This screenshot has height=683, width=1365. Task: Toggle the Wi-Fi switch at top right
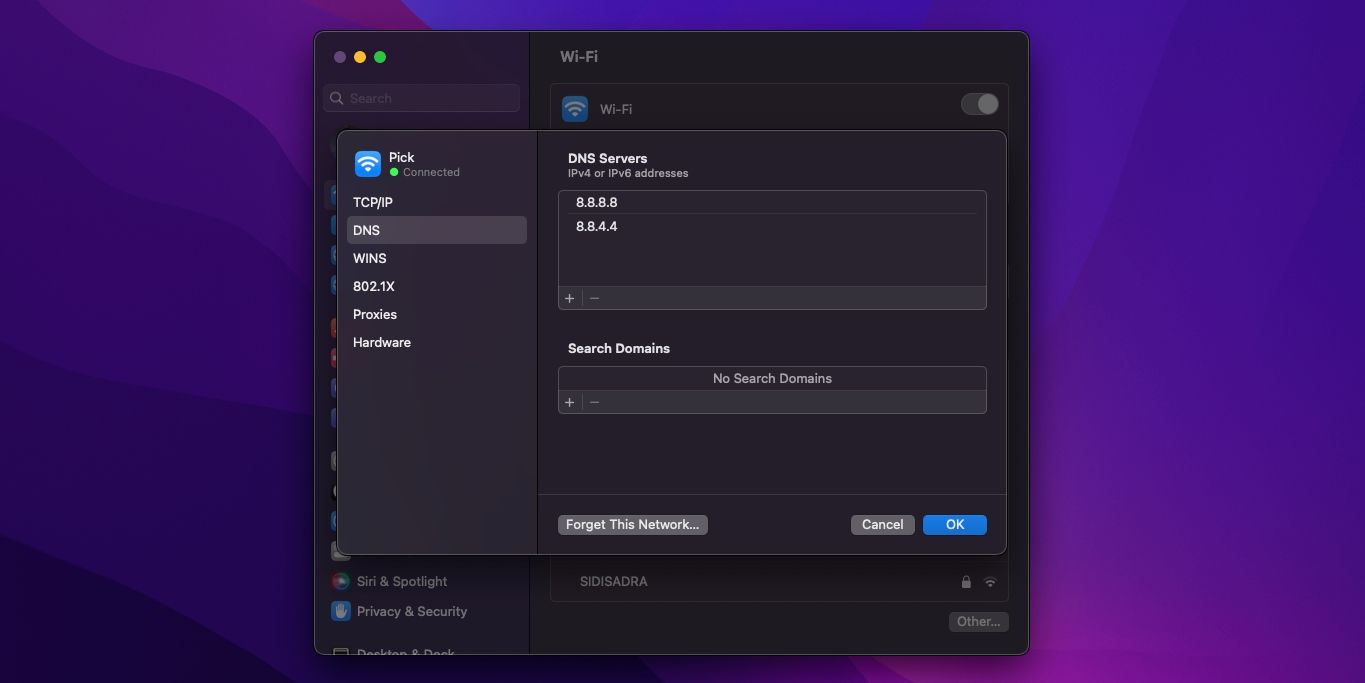(x=979, y=104)
